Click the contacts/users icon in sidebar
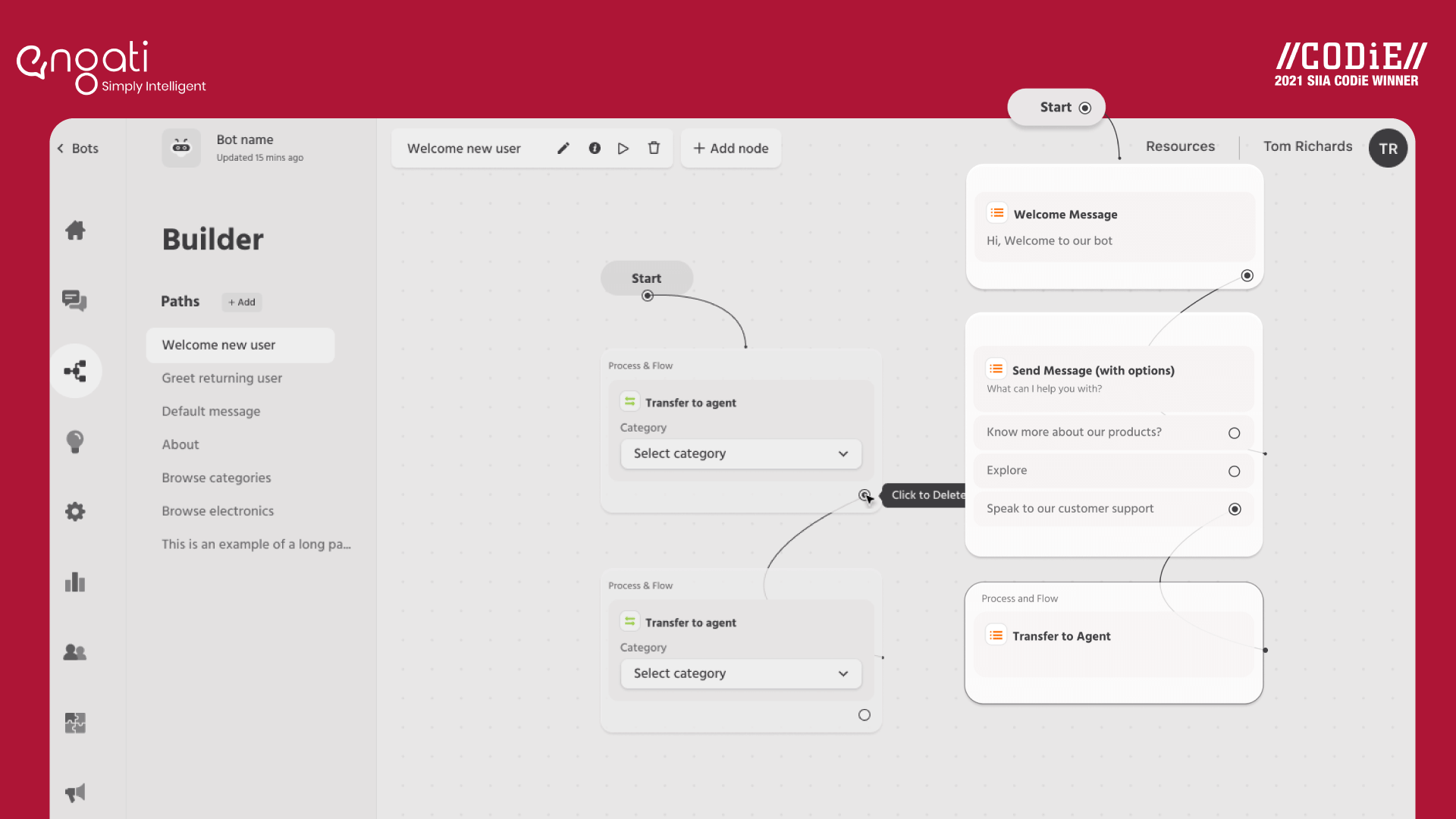 point(75,652)
